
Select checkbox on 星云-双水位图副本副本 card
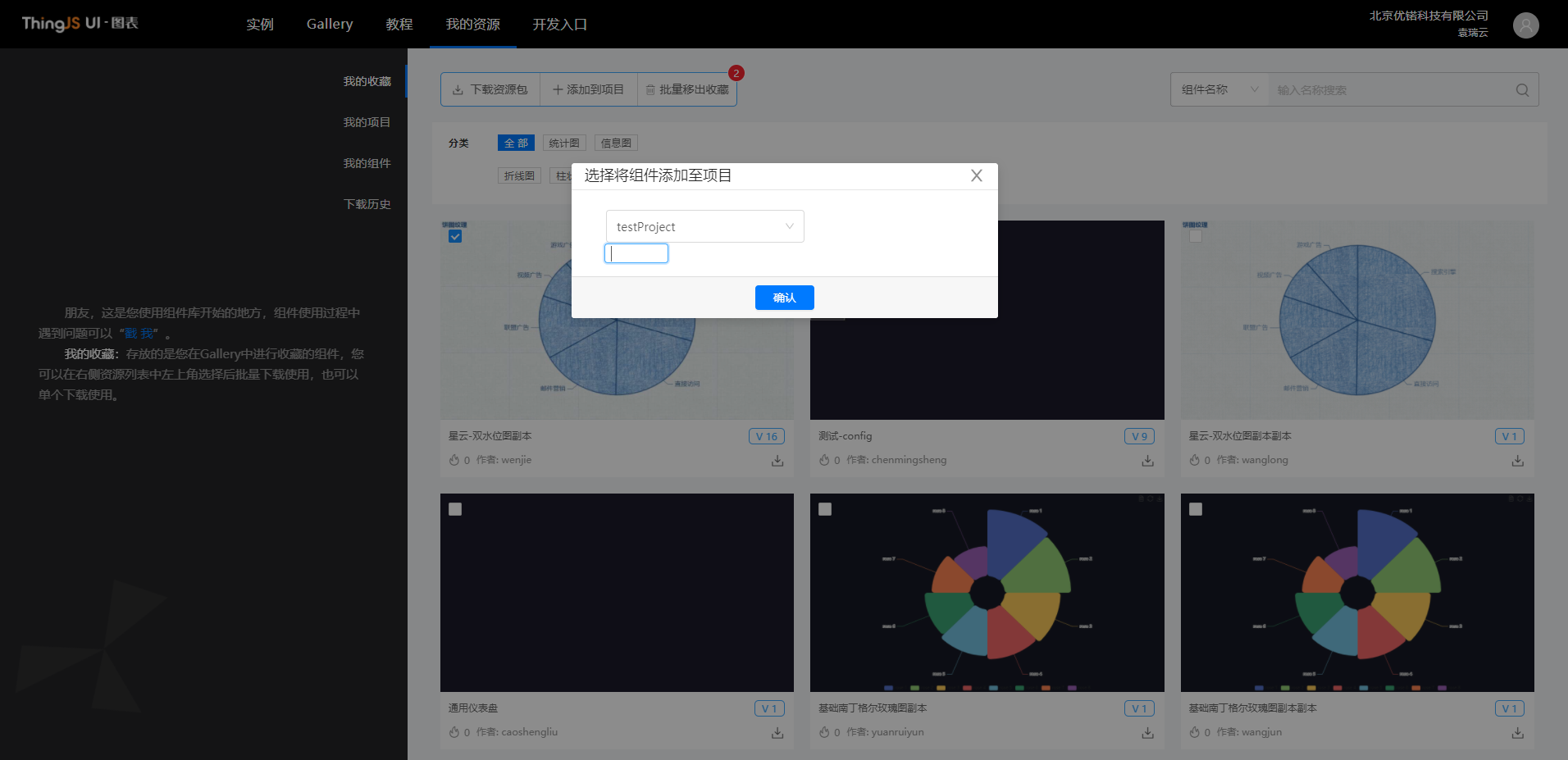point(1196,236)
